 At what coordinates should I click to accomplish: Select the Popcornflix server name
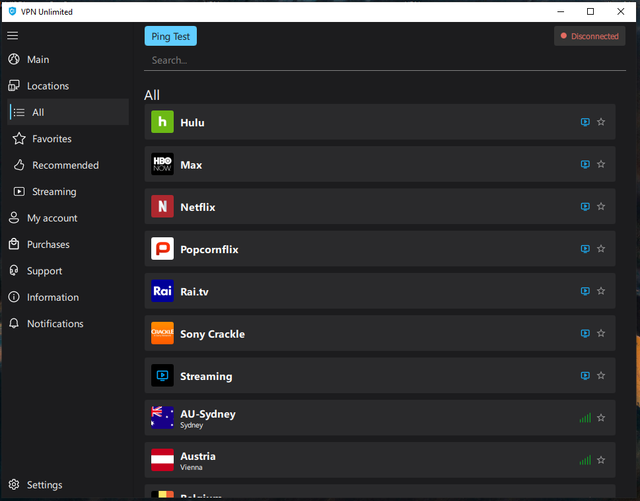209,249
